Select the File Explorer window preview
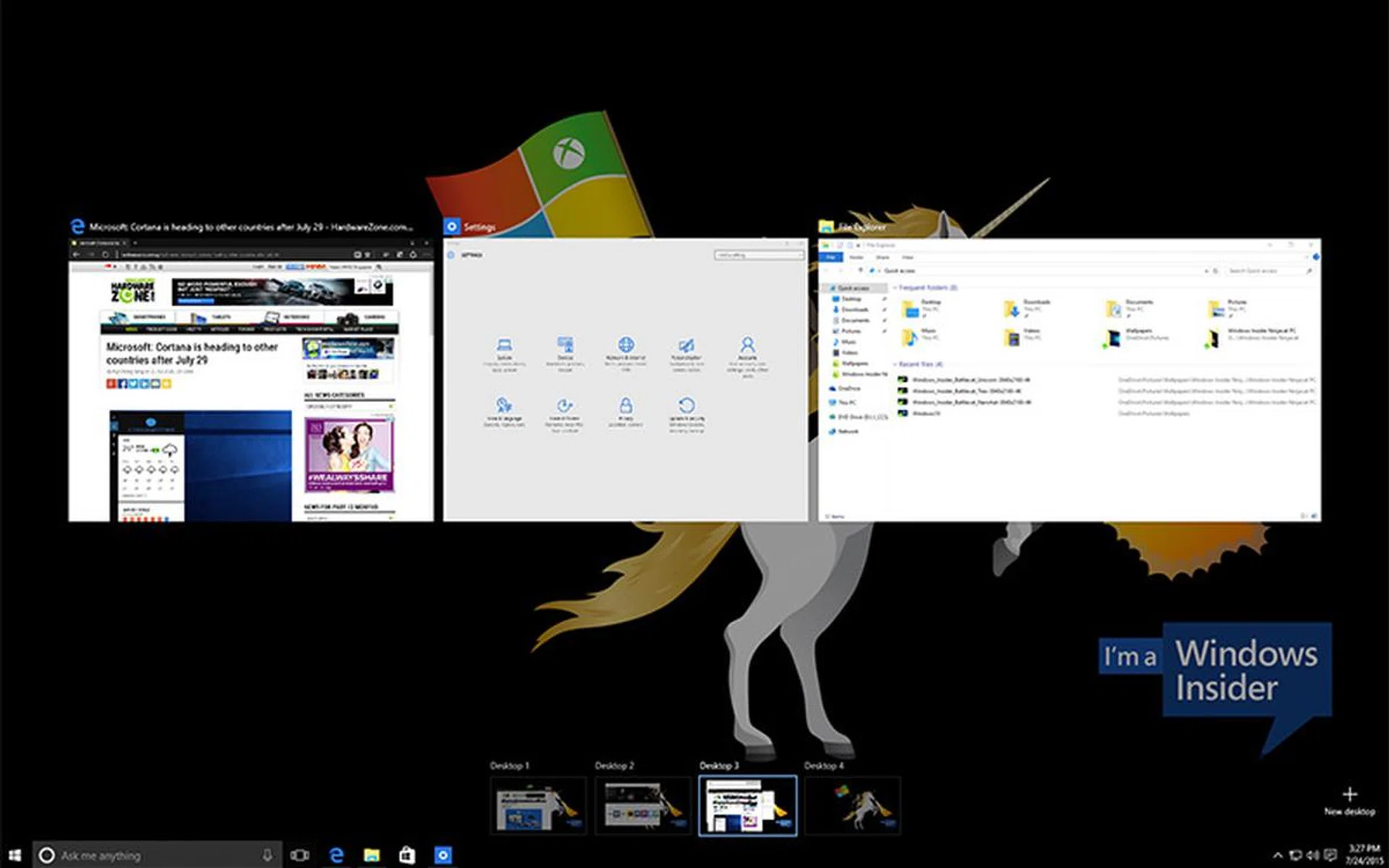This screenshot has width=1389, height=868. point(1069,380)
